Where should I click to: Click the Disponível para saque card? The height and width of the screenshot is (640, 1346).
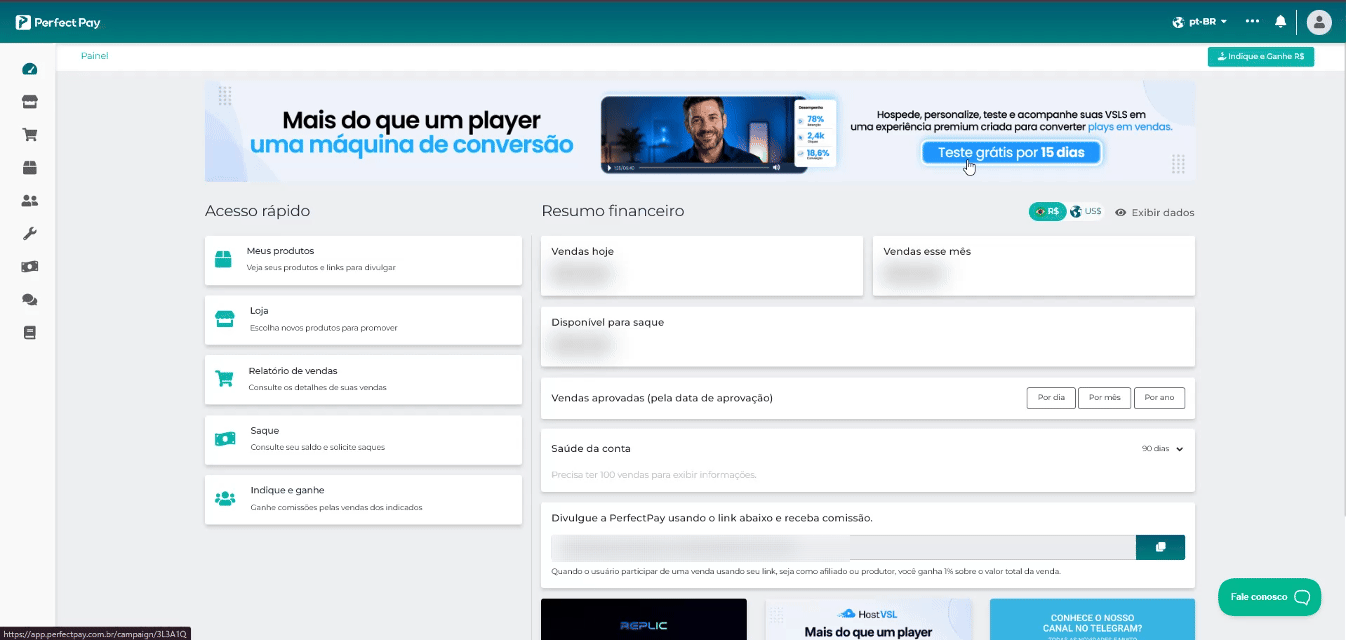tap(868, 336)
